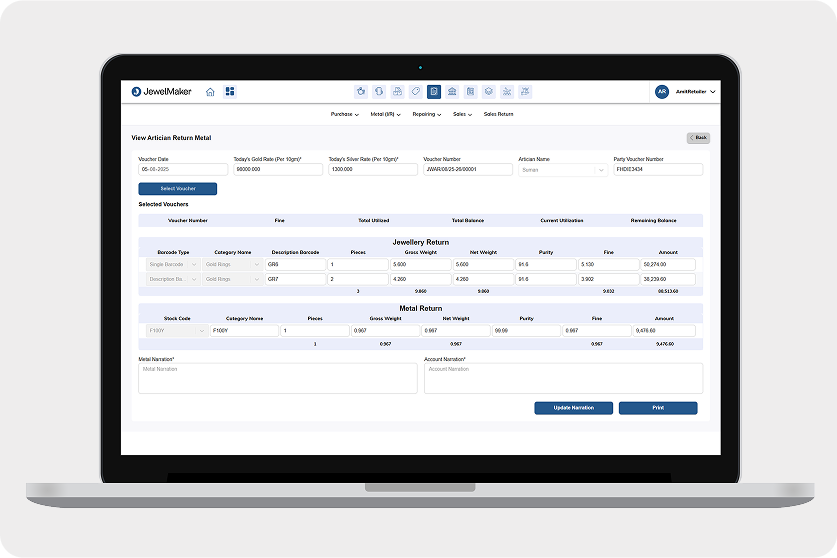
Task: Go back using the Back button
Action: coord(698,137)
